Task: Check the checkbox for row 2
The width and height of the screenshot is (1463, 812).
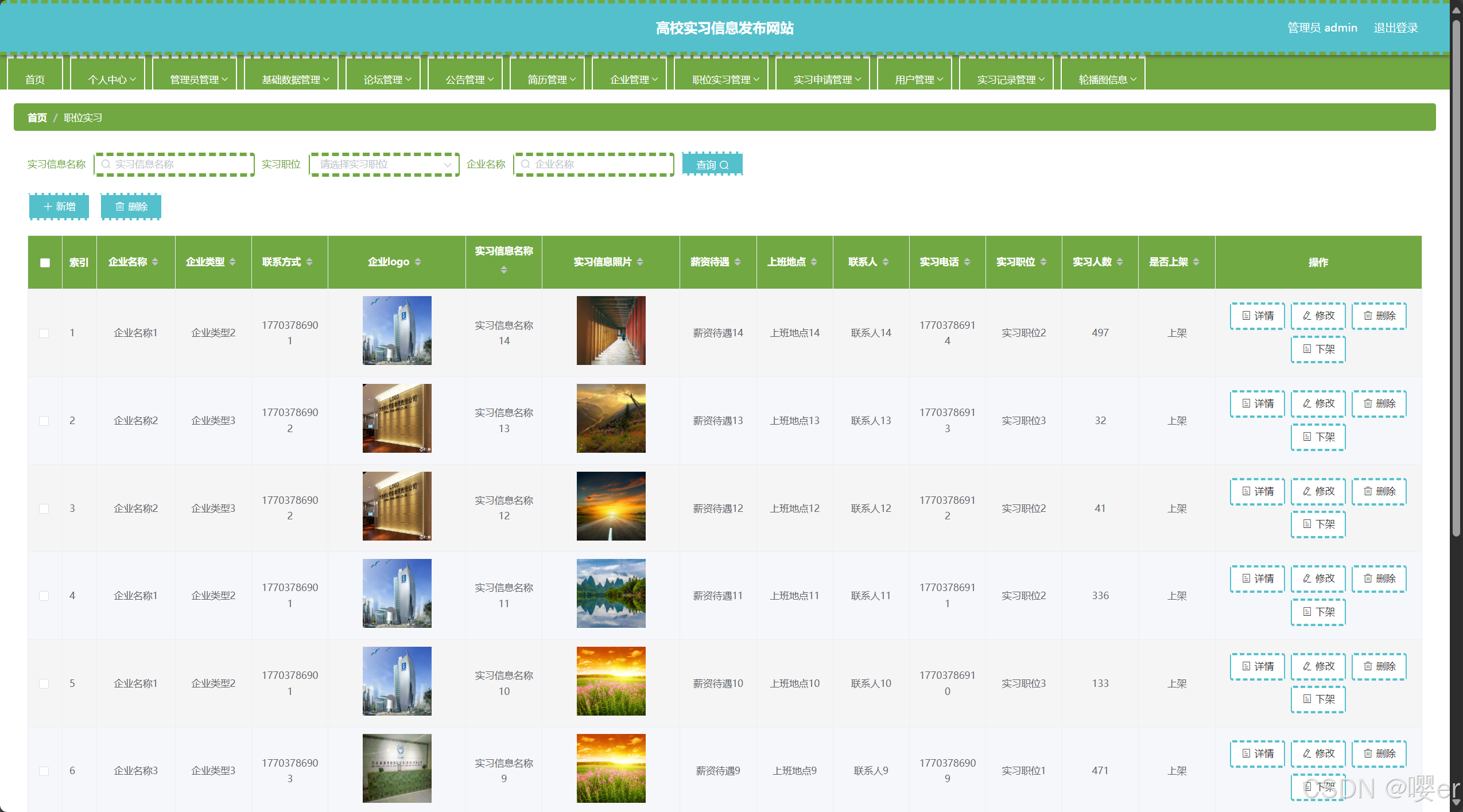Action: [x=44, y=421]
